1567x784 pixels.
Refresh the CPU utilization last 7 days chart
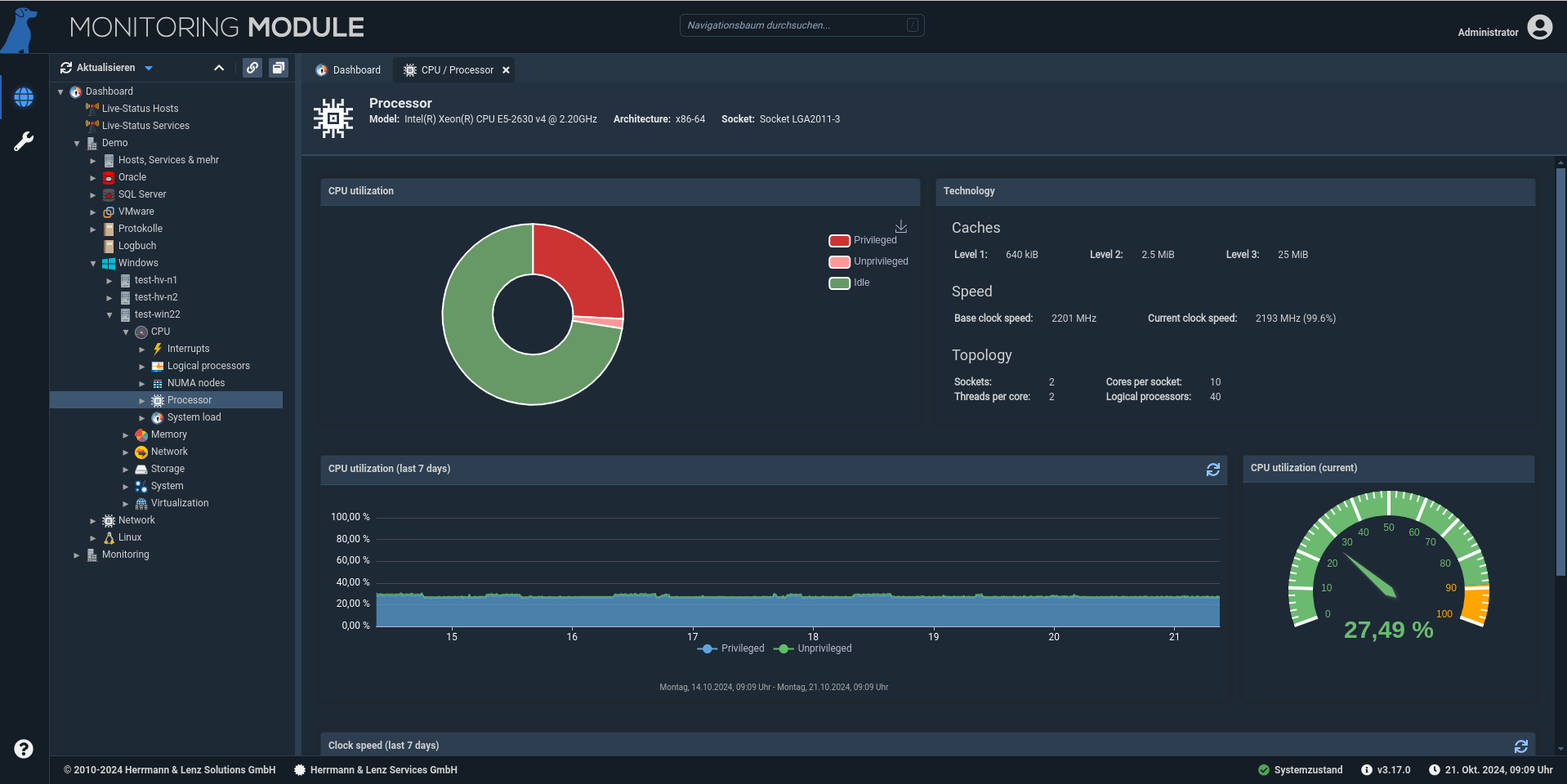coord(1213,470)
